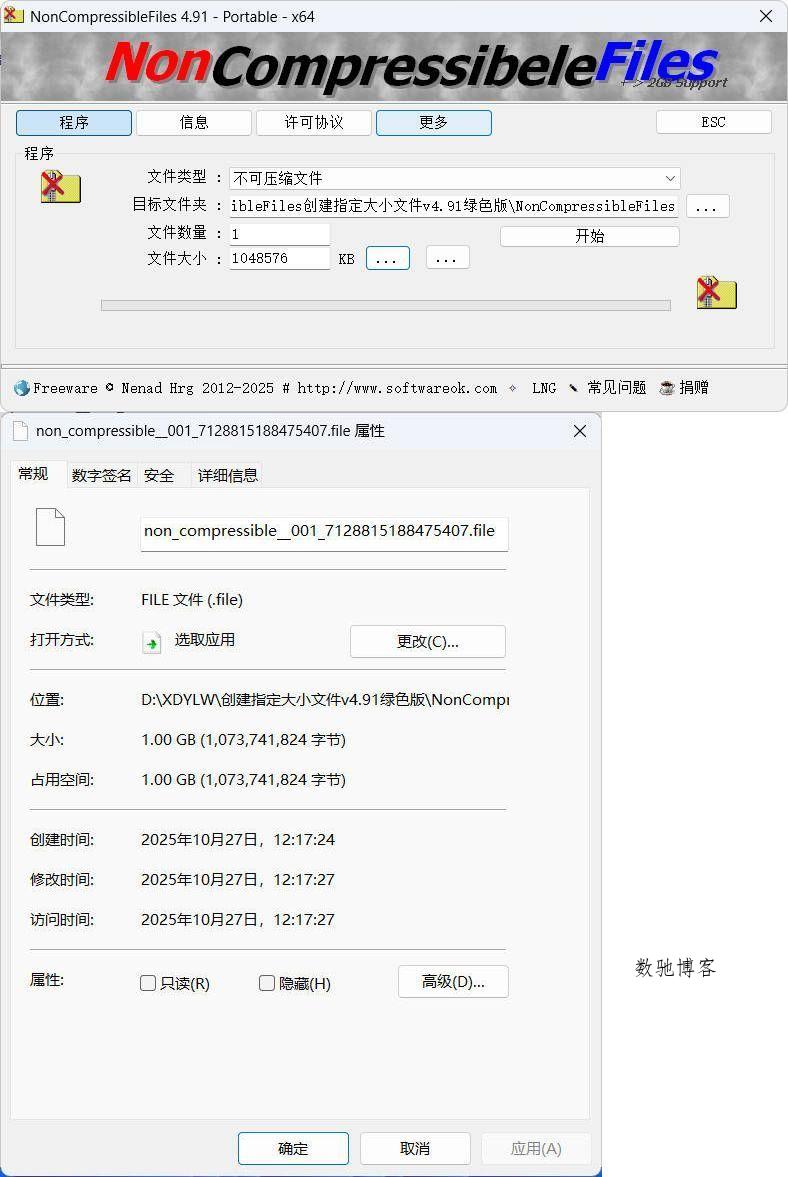The image size is (788, 1177).
Task: Click the crossed-out zip icon beside the progress bar
Action: [x=716, y=293]
